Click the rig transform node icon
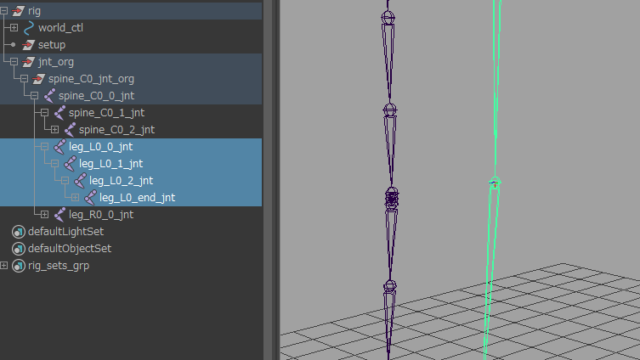 18,11
